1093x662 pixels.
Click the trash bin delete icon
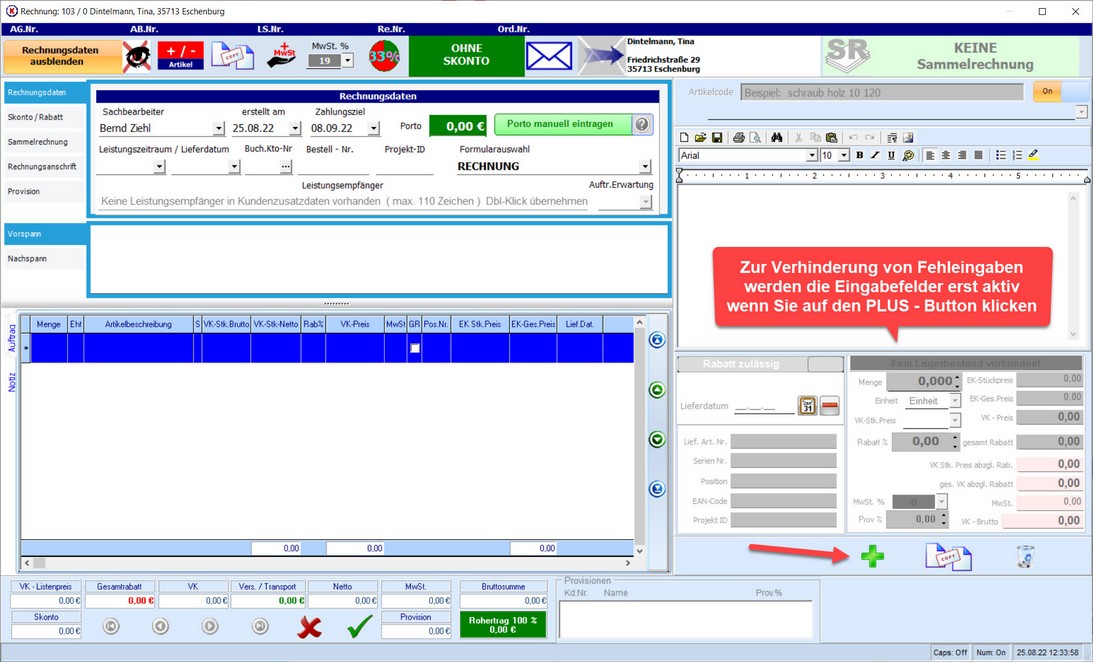pyautogui.click(x=1025, y=558)
